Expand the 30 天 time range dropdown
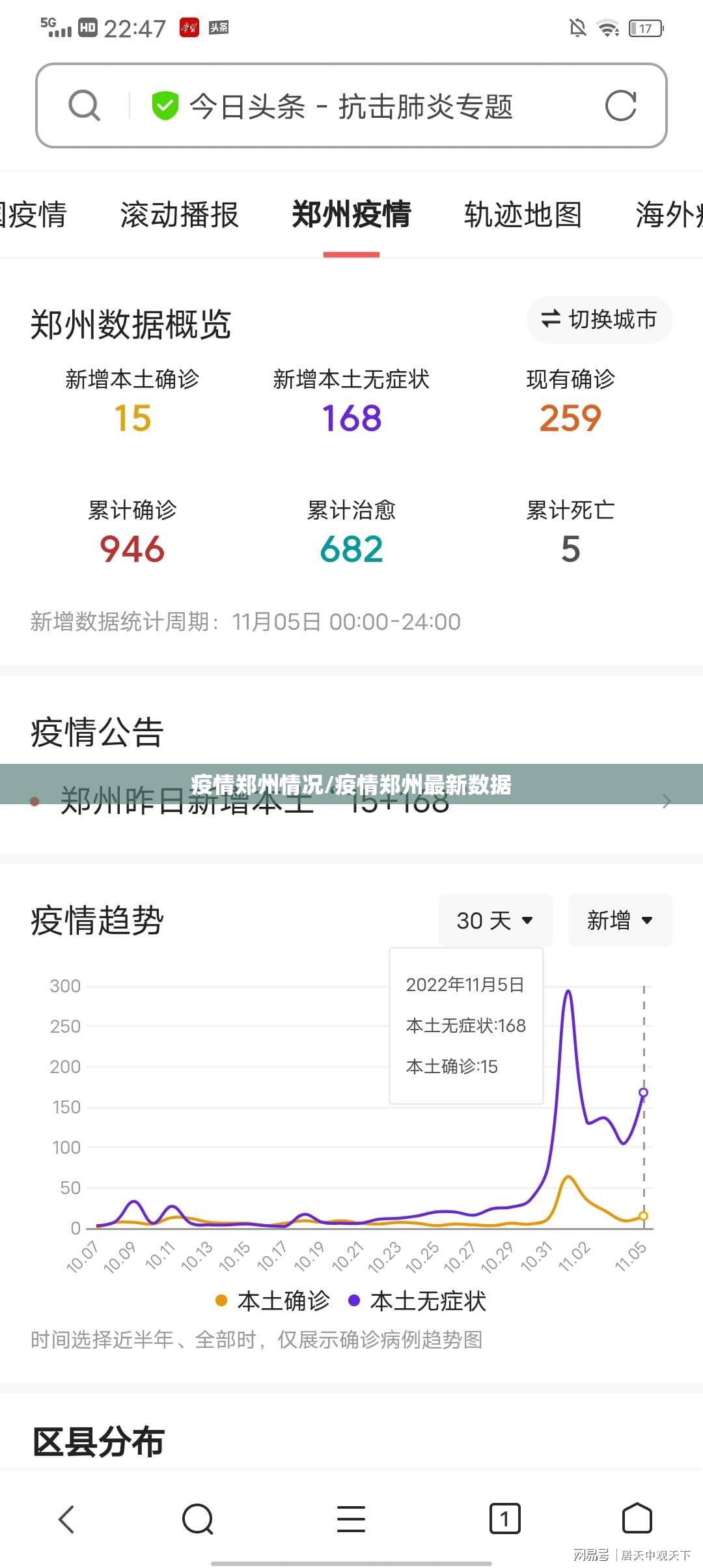Image resolution: width=703 pixels, height=1568 pixels. (x=495, y=920)
